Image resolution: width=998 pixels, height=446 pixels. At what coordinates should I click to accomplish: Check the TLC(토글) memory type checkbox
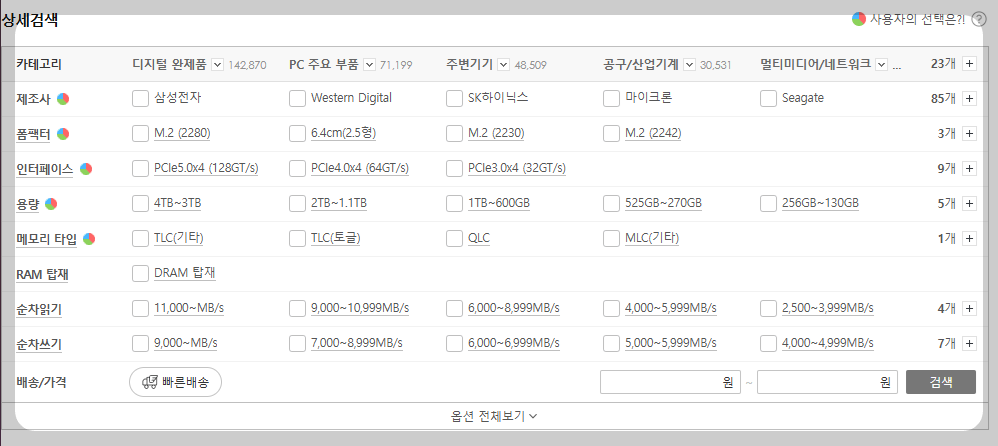(x=297, y=239)
